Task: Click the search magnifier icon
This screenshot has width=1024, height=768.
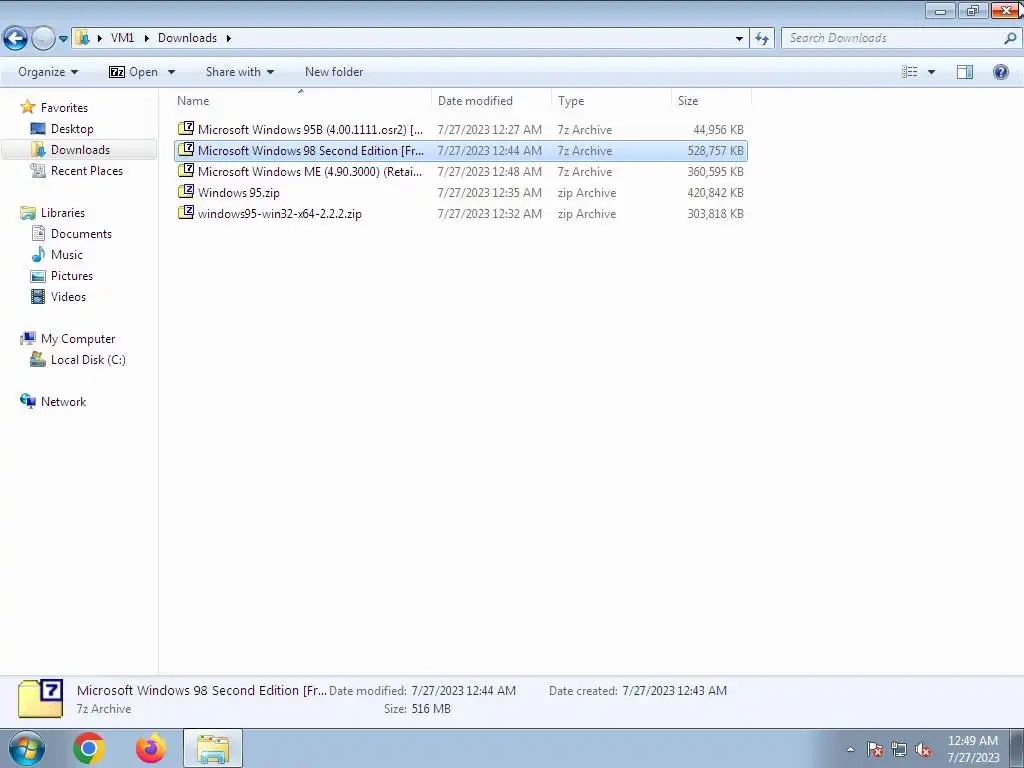Action: point(1010,39)
